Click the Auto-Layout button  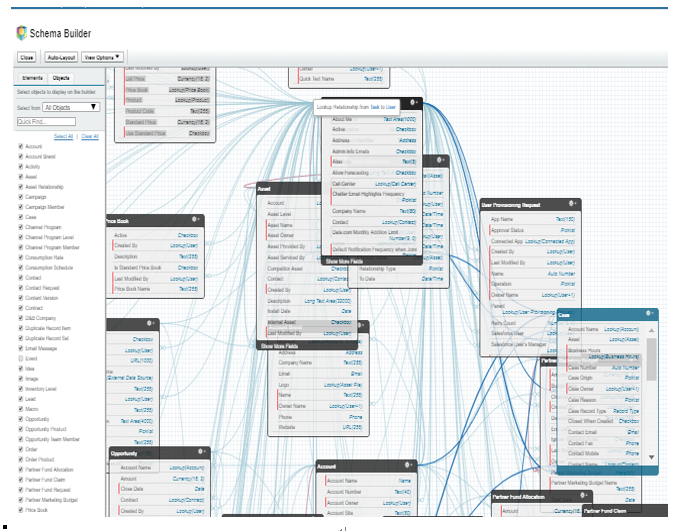pyautogui.click(x=61, y=57)
